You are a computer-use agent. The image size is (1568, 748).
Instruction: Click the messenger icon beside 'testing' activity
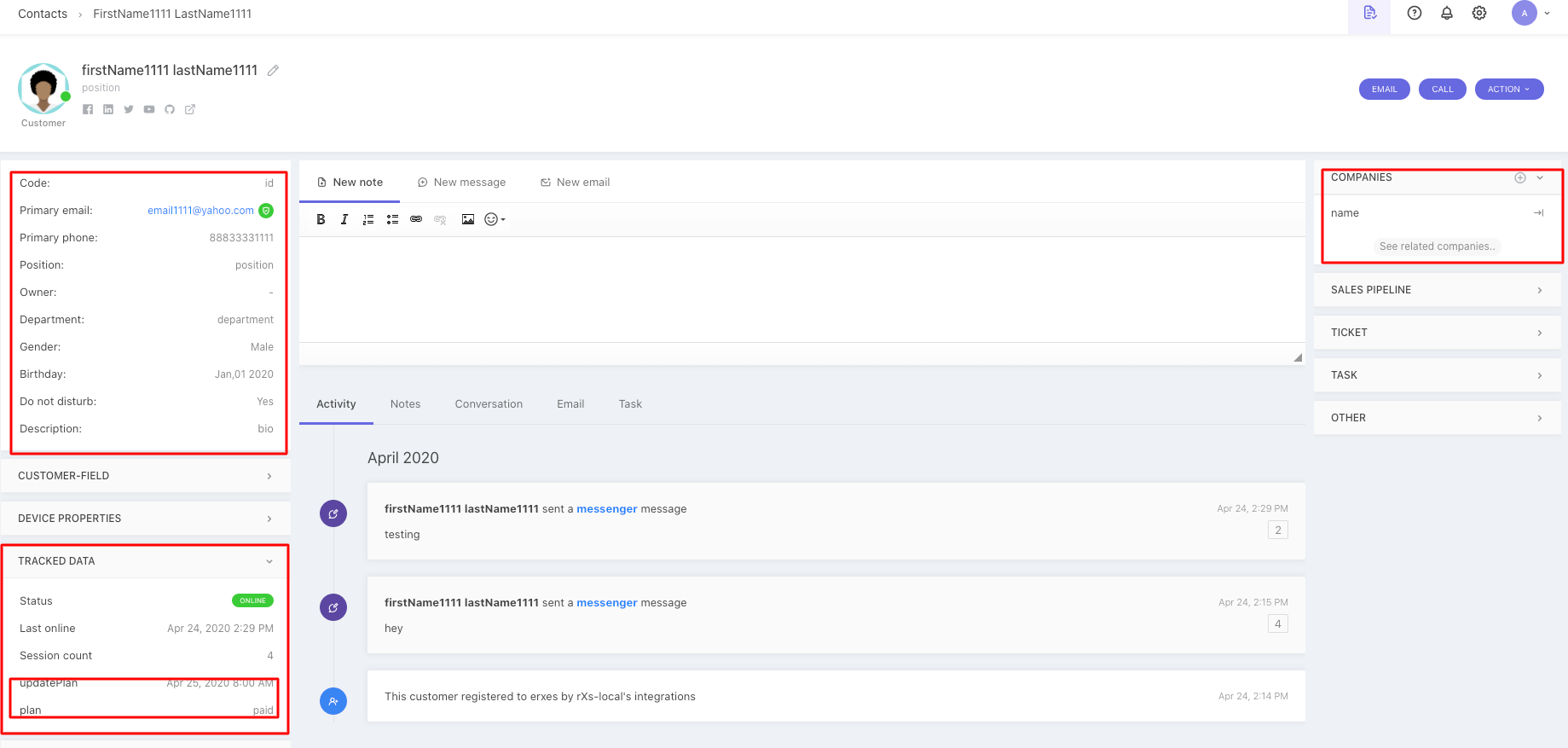point(333,513)
